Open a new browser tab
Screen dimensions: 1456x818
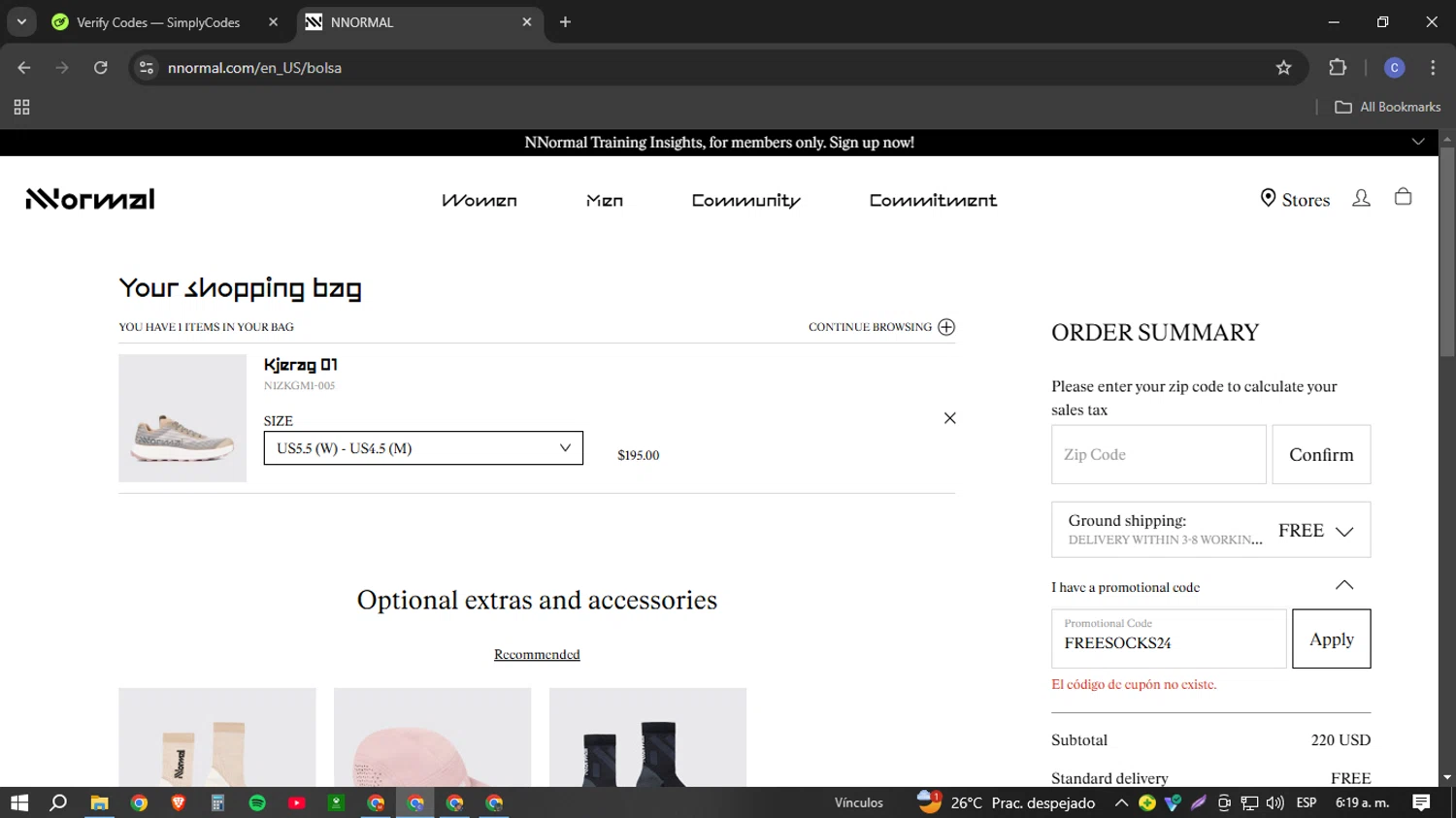click(565, 21)
